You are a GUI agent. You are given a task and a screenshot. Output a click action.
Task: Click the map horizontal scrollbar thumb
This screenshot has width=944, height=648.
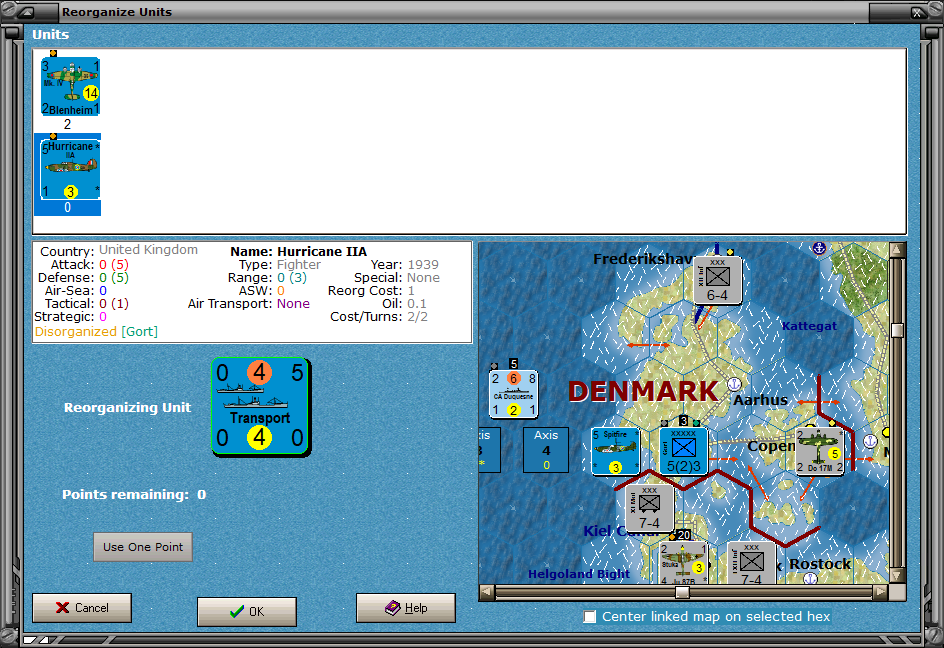682,592
